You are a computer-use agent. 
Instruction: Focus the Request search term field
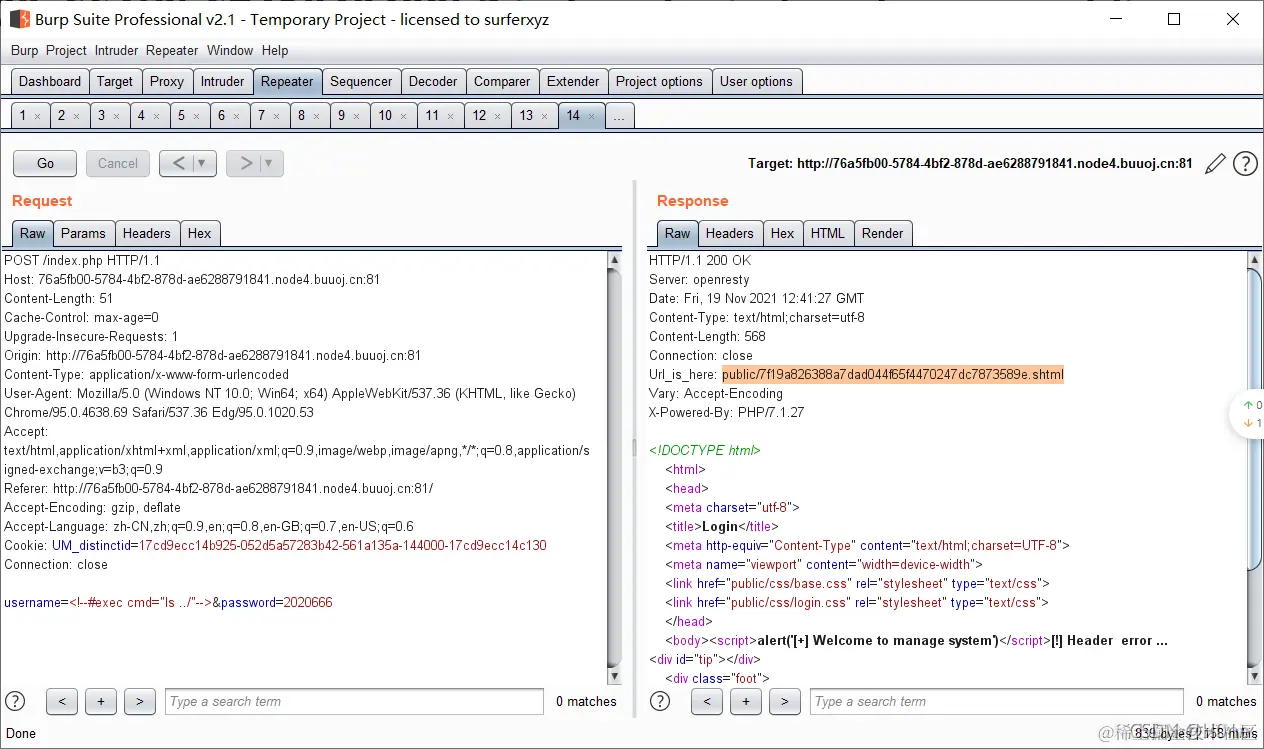click(354, 701)
